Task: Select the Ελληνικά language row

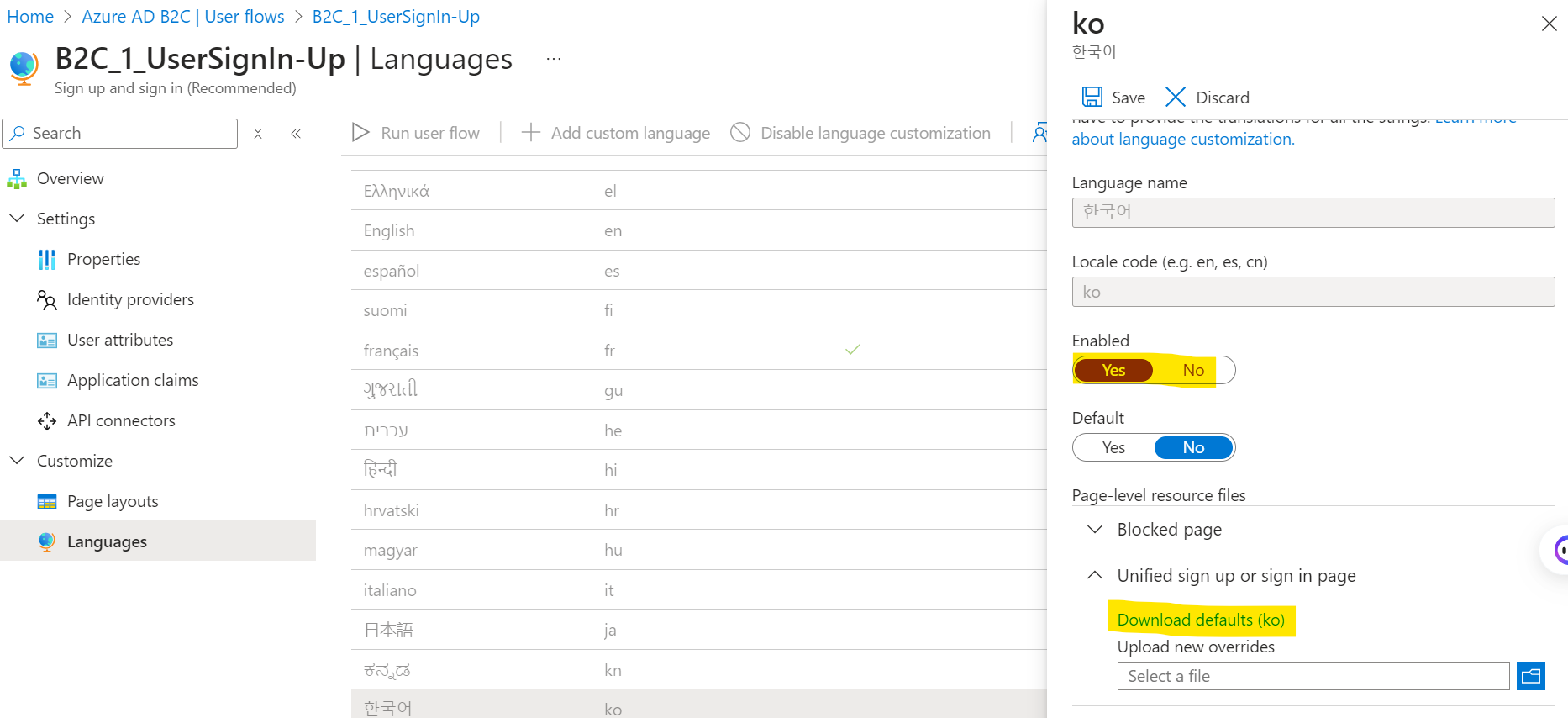Action: (x=699, y=191)
